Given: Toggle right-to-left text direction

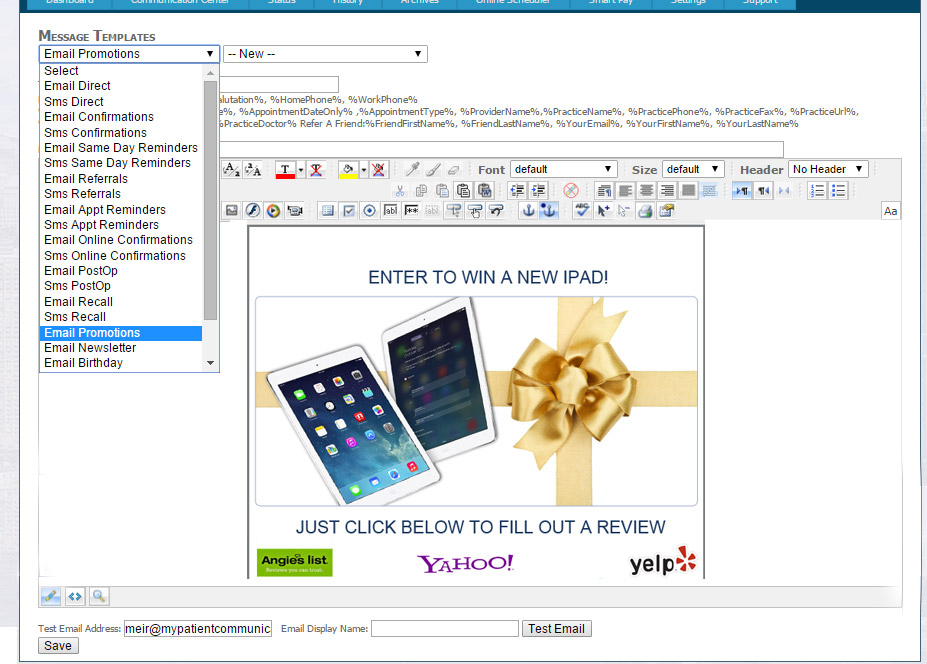Looking at the screenshot, I should [x=764, y=190].
